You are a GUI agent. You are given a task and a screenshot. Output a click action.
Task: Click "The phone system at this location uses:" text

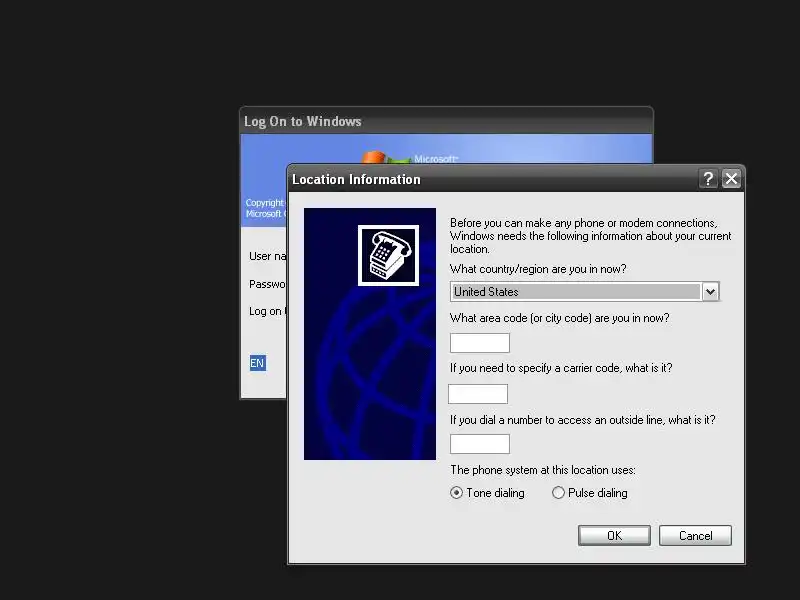(543, 470)
